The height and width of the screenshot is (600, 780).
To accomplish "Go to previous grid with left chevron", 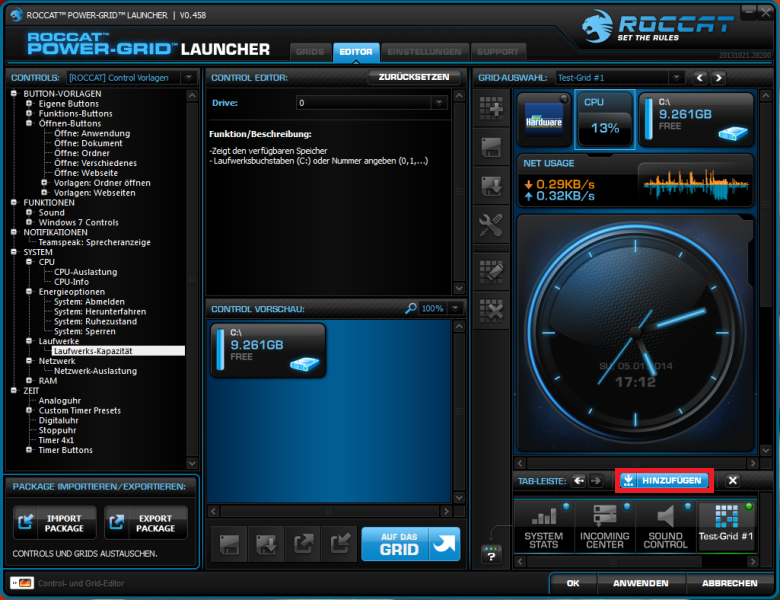I will click(x=700, y=78).
